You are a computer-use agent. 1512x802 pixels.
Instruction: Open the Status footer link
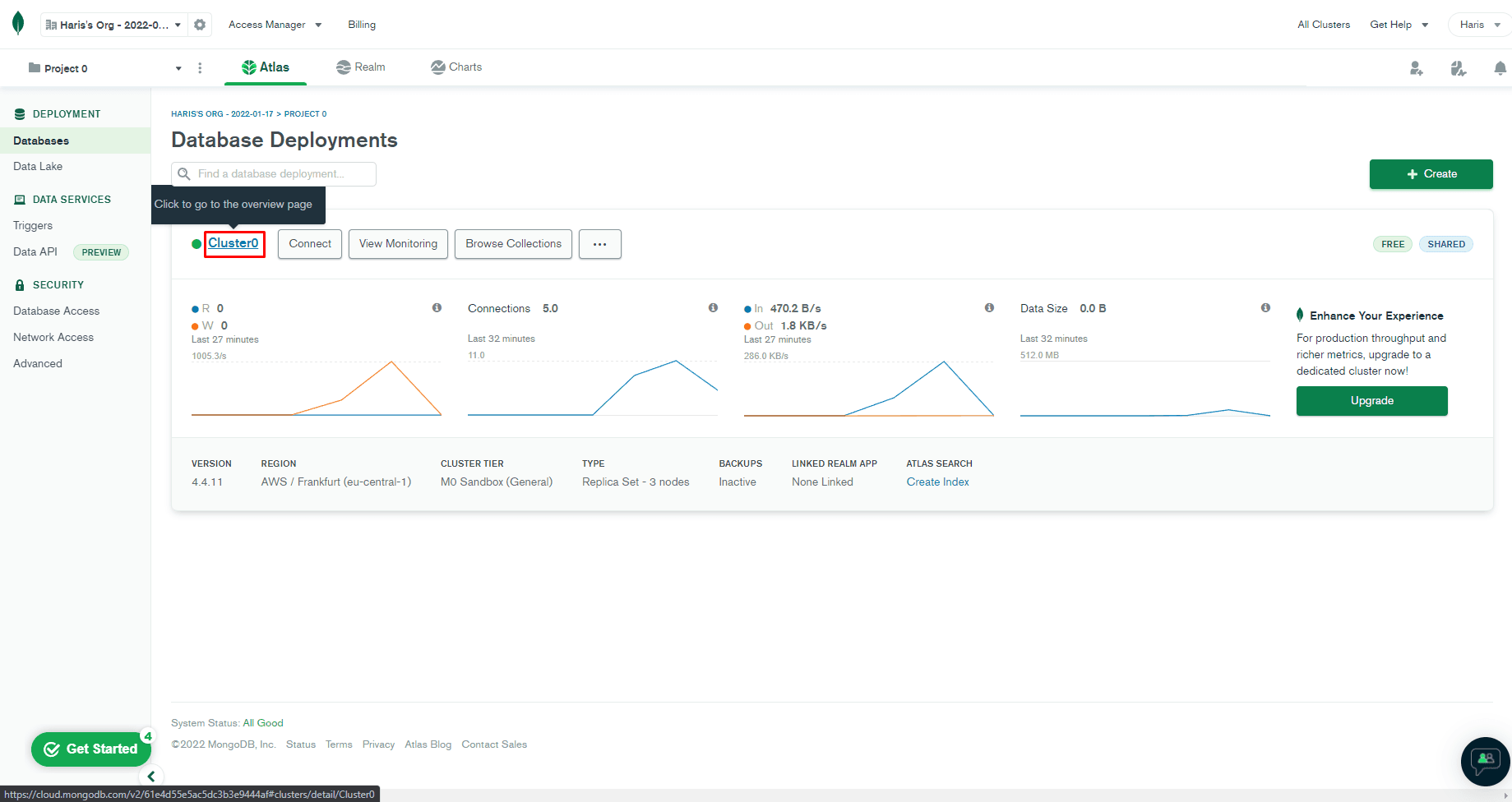click(301, 744)
